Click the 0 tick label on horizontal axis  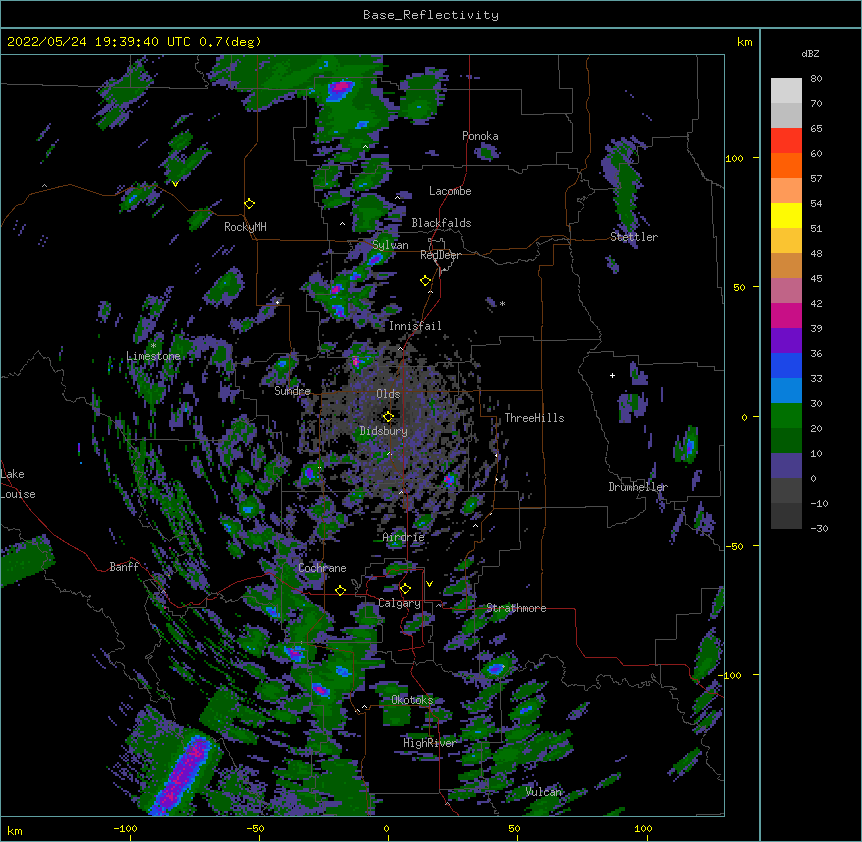pos(386,828)
